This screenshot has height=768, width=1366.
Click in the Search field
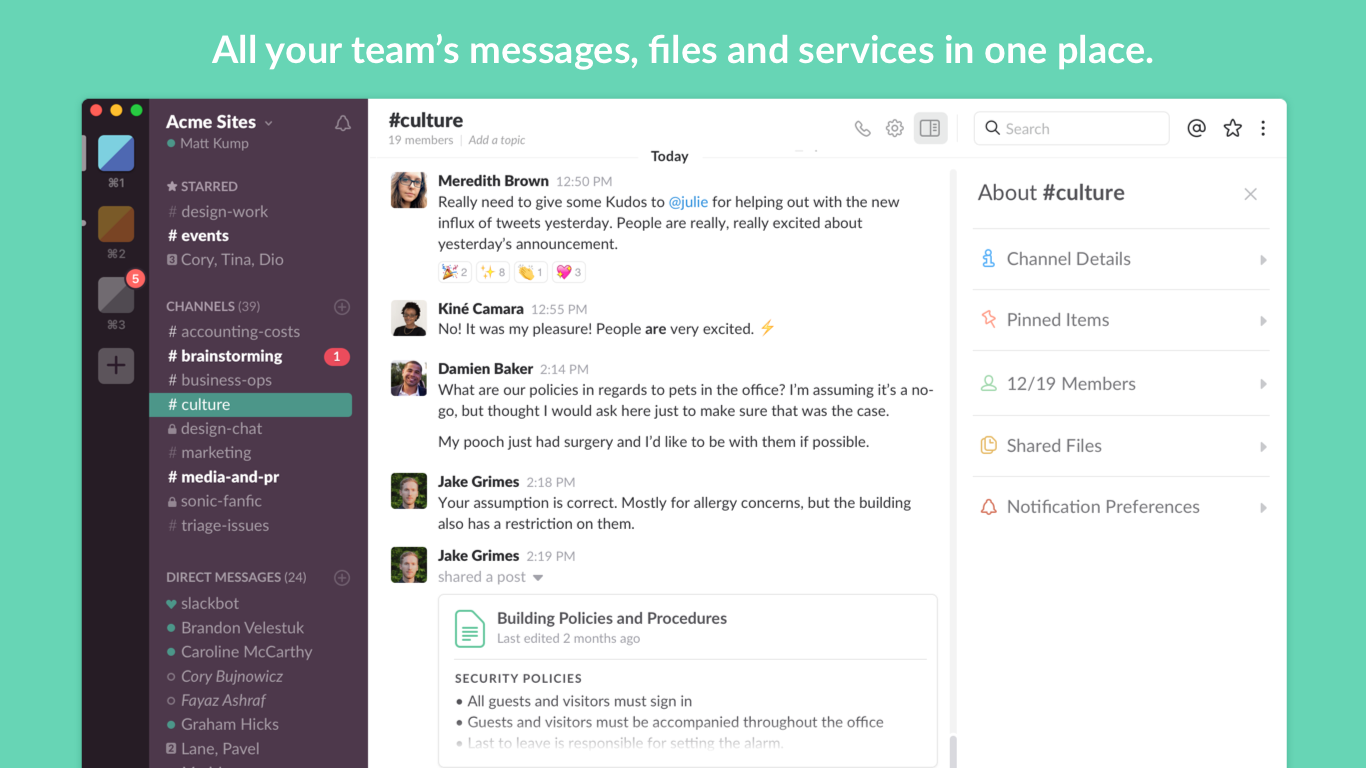[1071, 128]
